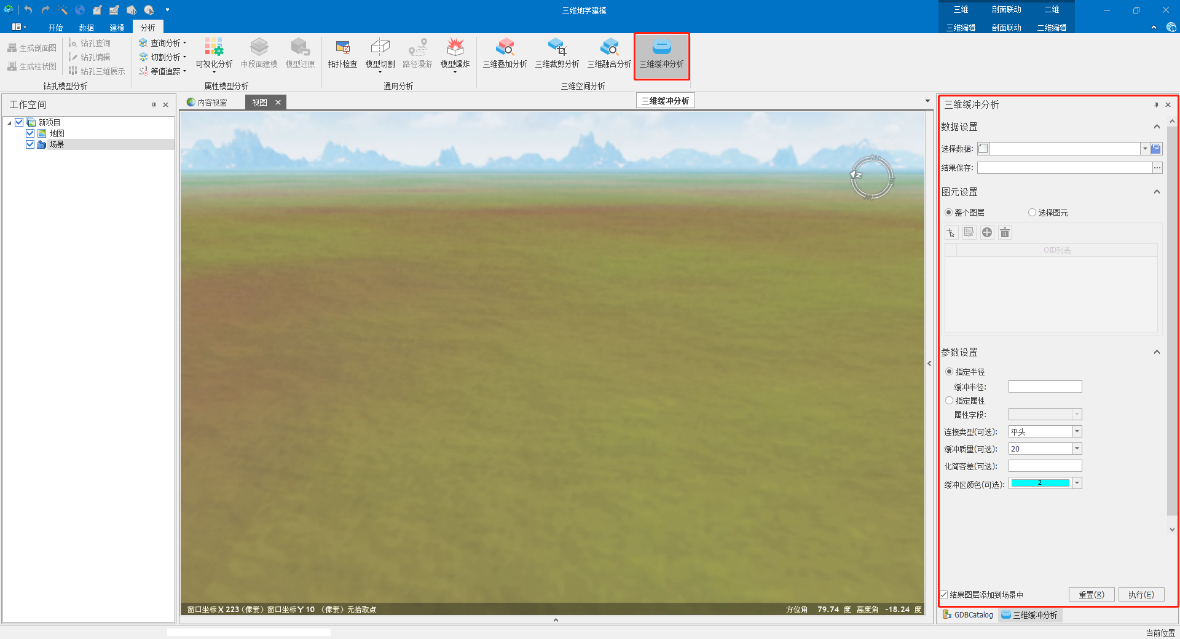Click the 三维裁剪分析 ribbon icon
Screen dimensions: 1180x639
[556, 54]
